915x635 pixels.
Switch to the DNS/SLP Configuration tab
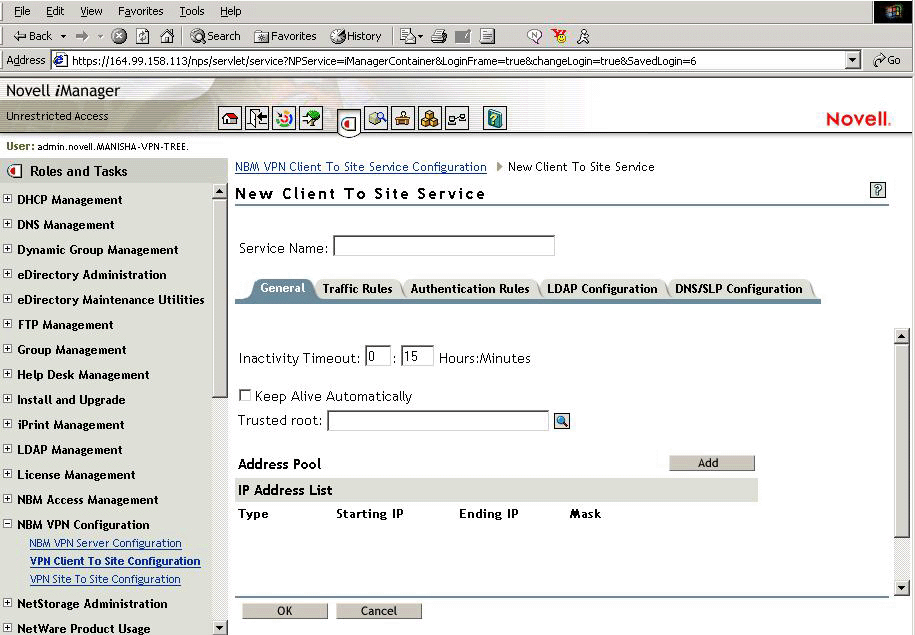tap(738, 289)
